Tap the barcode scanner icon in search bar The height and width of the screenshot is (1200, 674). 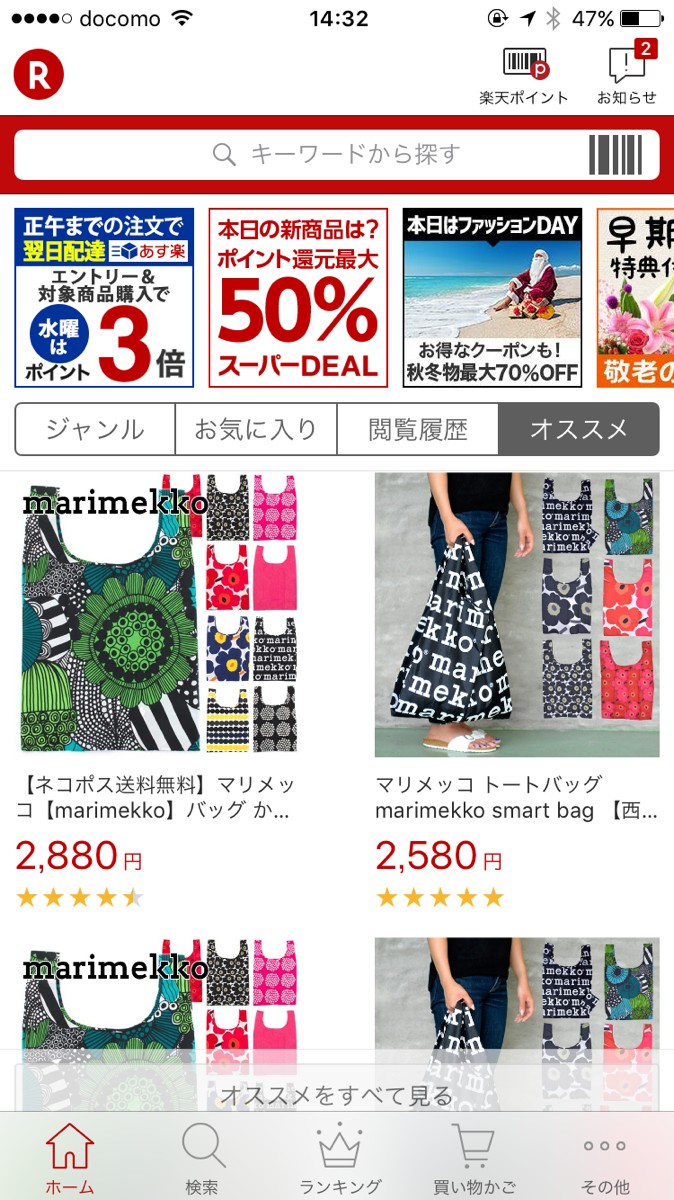pyautogui.click(x=616, y=155)
